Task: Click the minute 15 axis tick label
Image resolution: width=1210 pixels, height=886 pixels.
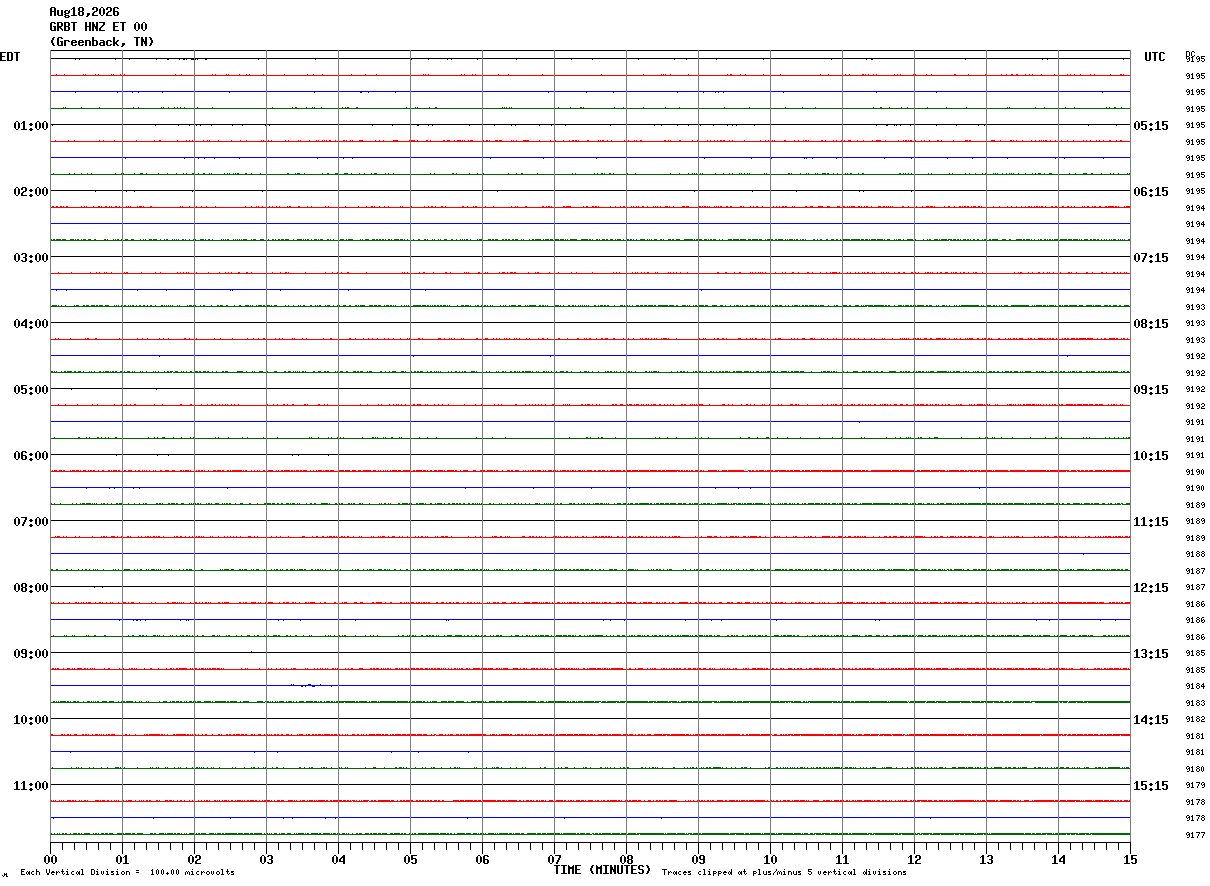Action: point(1130,859)
